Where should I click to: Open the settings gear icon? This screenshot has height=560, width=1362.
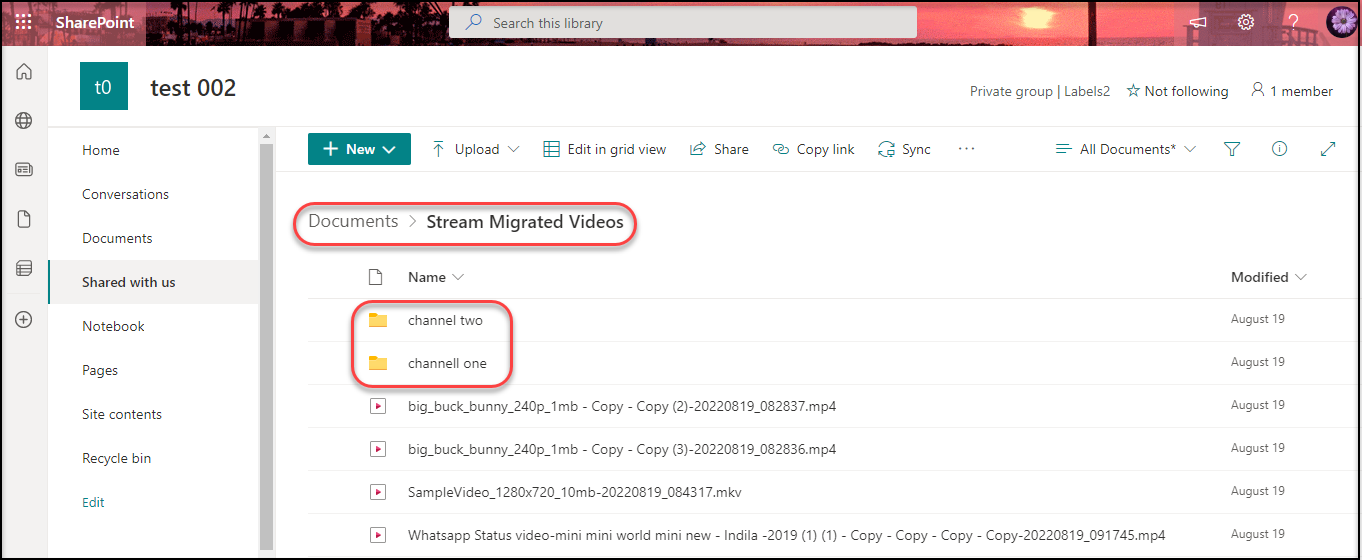pyautogui.click(x=1245, y=22)
